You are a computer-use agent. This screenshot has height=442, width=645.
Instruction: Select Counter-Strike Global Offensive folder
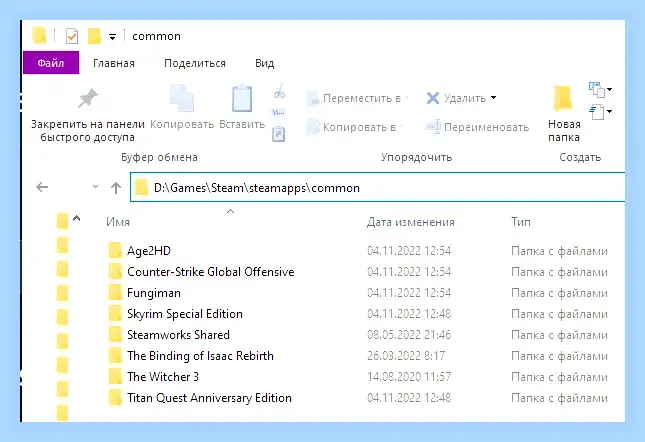tap(211, 272)
